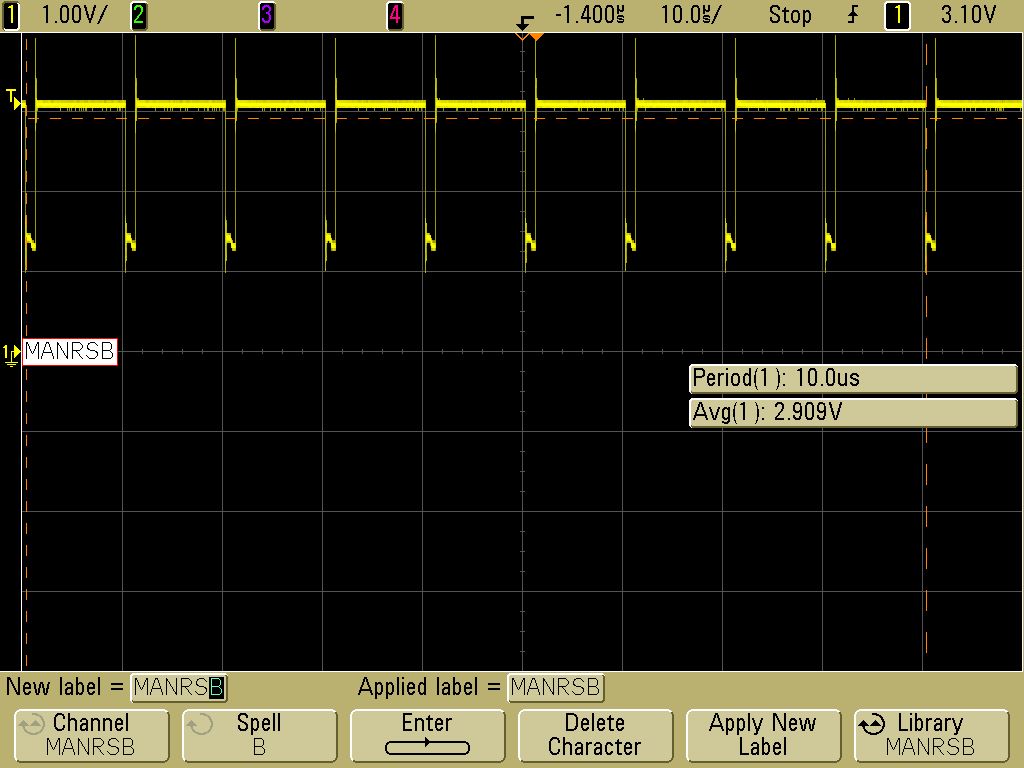The height and width of the screenshot is (768, 1024).
Task: Select channel 3 purple indicator
Action: [266, 15]
